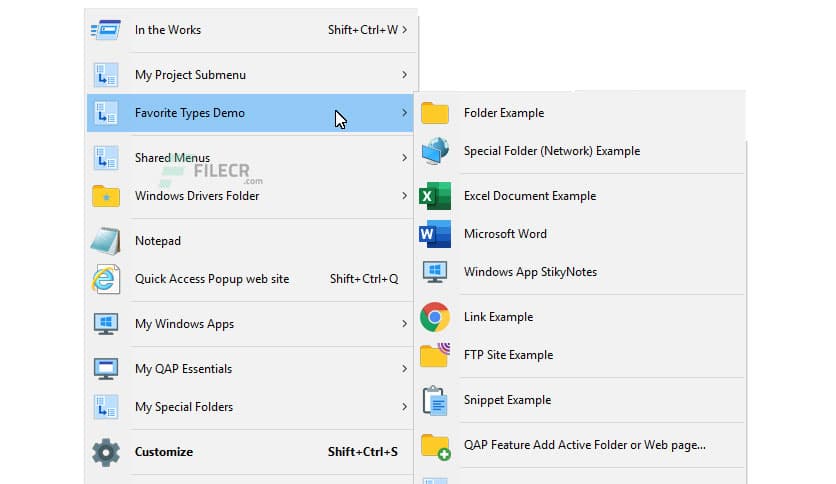Expand the Shared Menus submenu arrow
Screen dimensions: 836x484
point(405,158)
